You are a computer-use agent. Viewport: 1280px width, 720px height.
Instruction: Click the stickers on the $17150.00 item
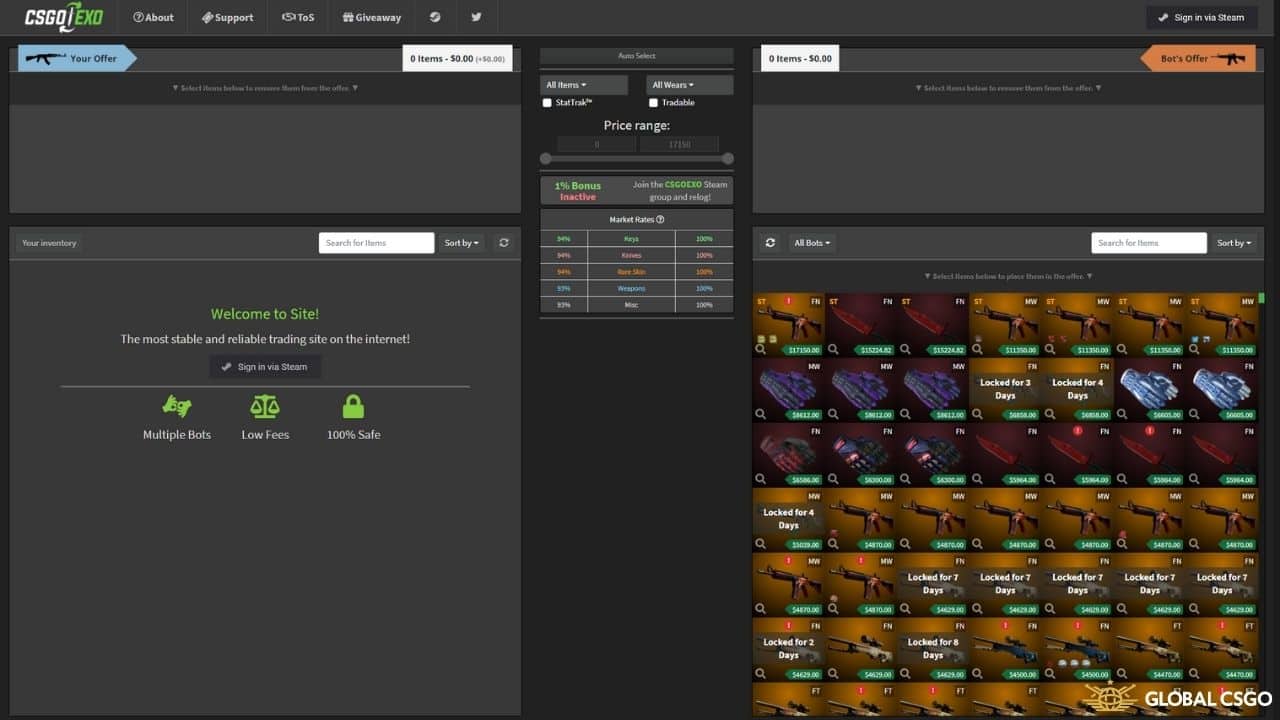[x=765, y=337]
